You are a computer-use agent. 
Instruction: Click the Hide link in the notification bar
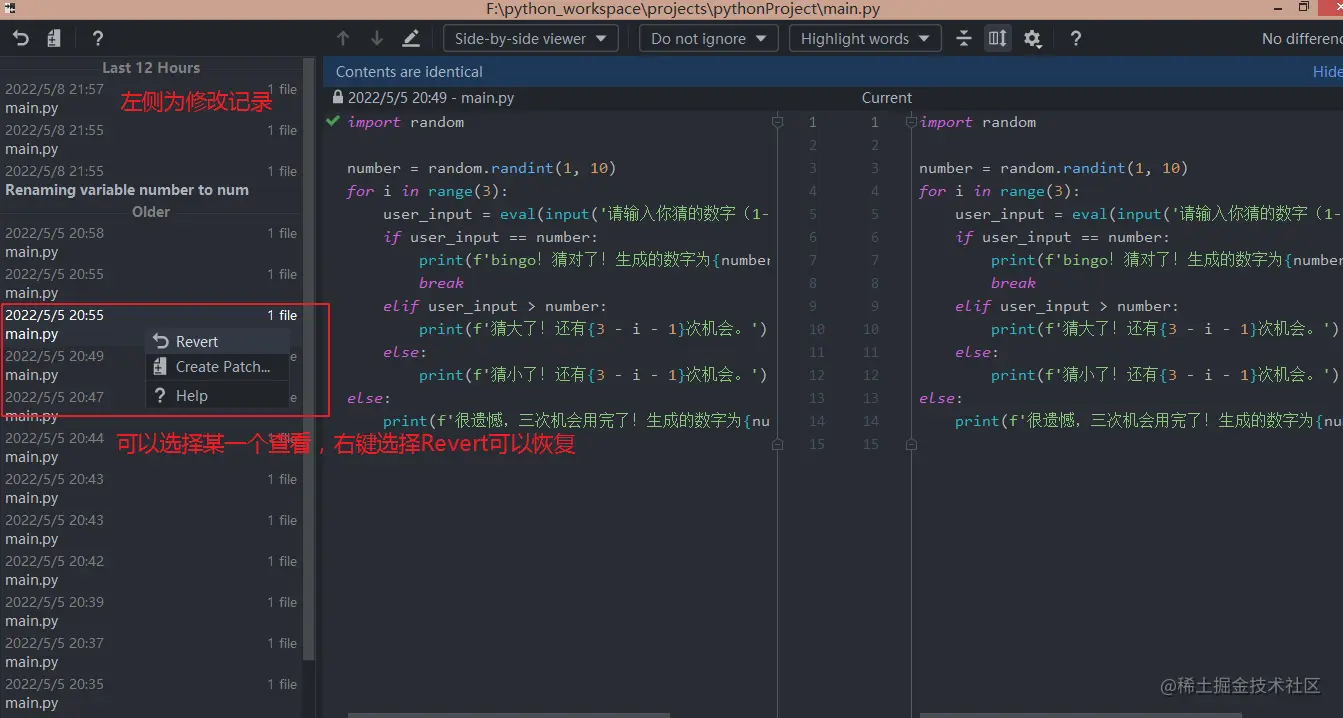(x=1327, y=71)
